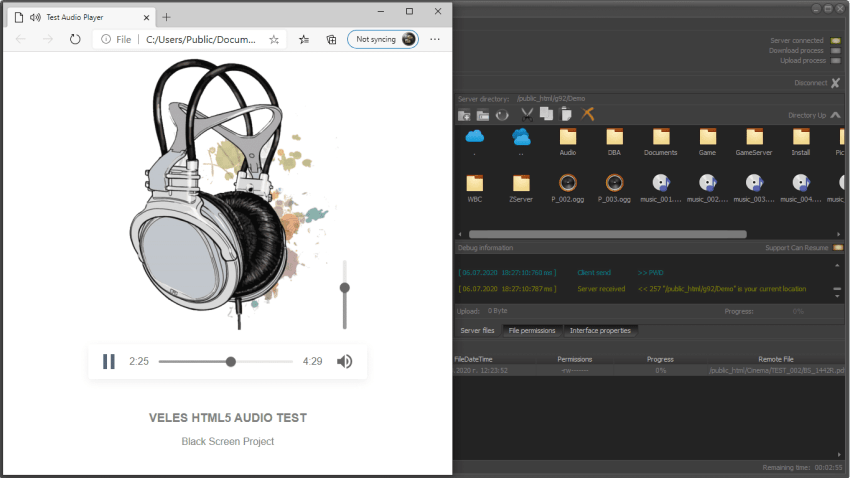Cut selected file with scissors icon
850x478 pixels.
click(x=527, y=114)
